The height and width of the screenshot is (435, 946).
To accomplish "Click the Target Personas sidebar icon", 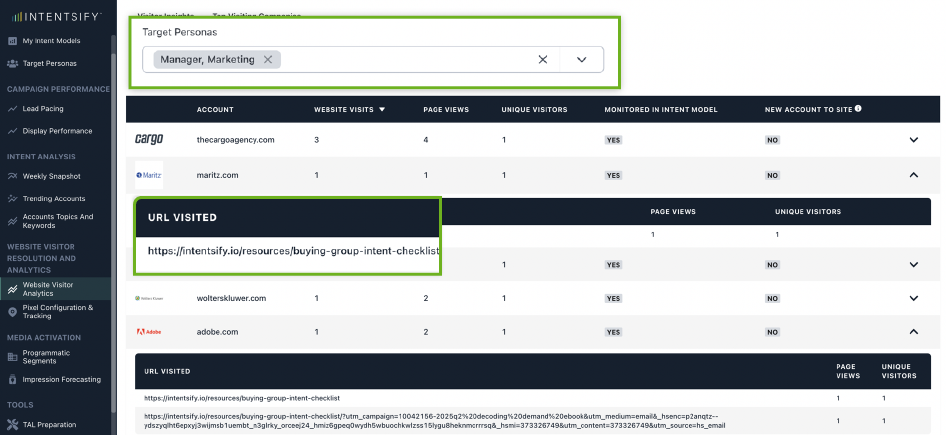I will (x=12, y=63).
